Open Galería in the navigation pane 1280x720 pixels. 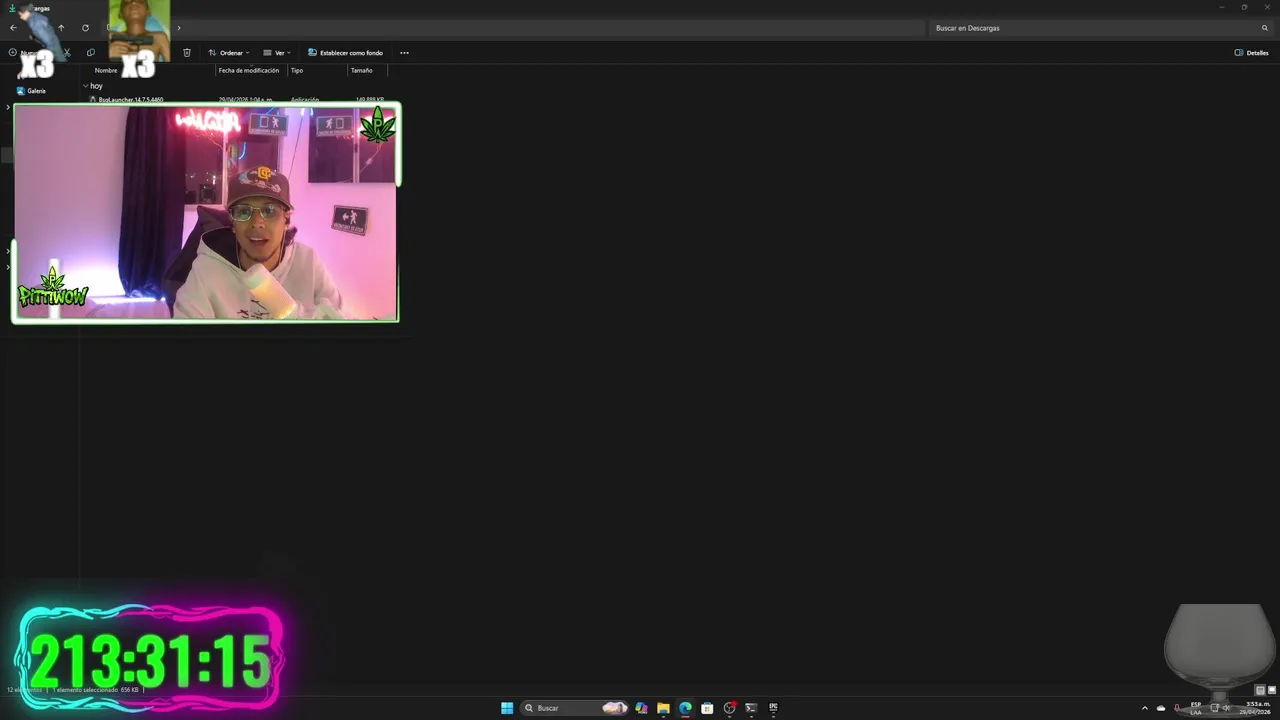coord(31,90)
